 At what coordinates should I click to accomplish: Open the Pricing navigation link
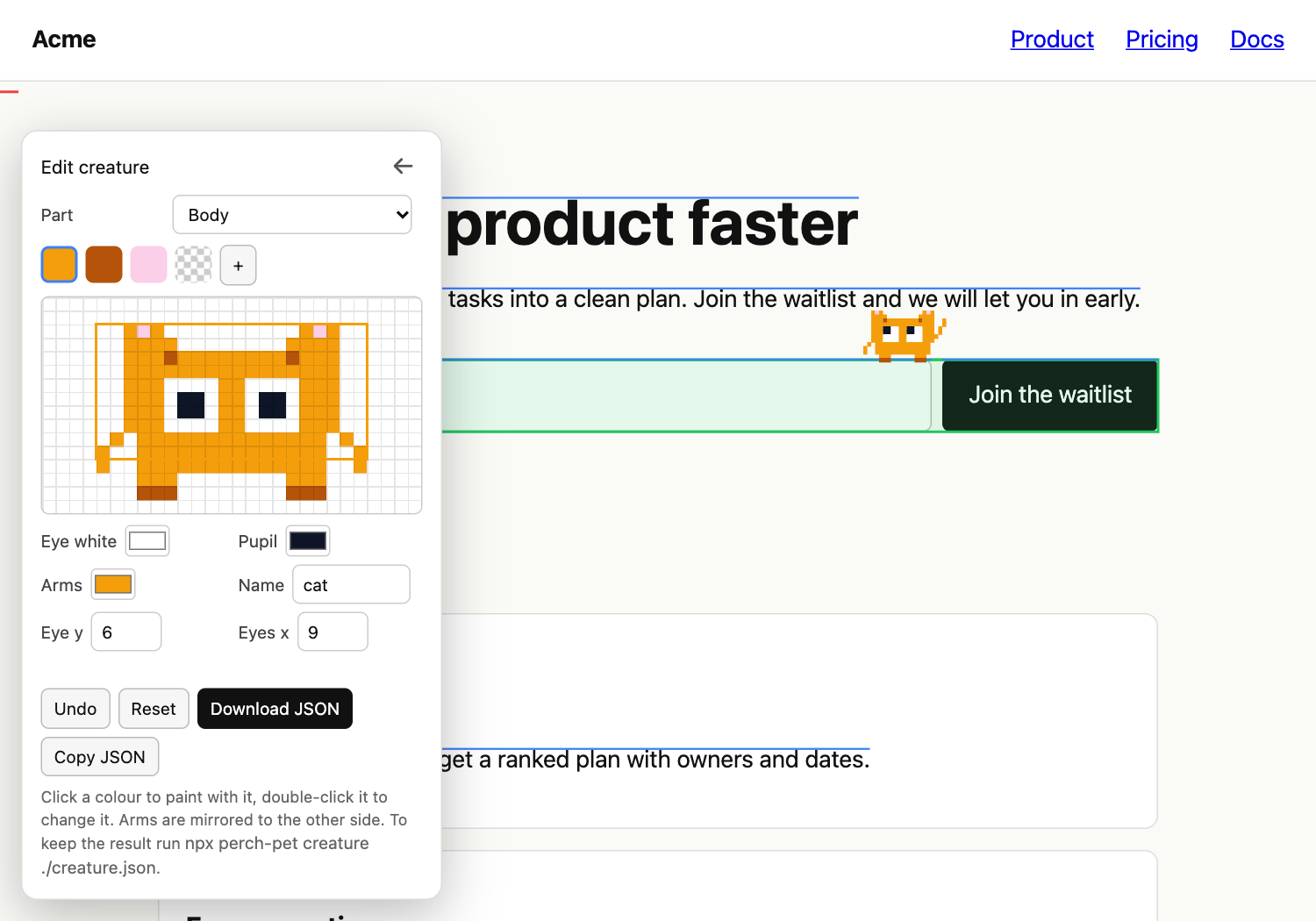point(1162,39)
